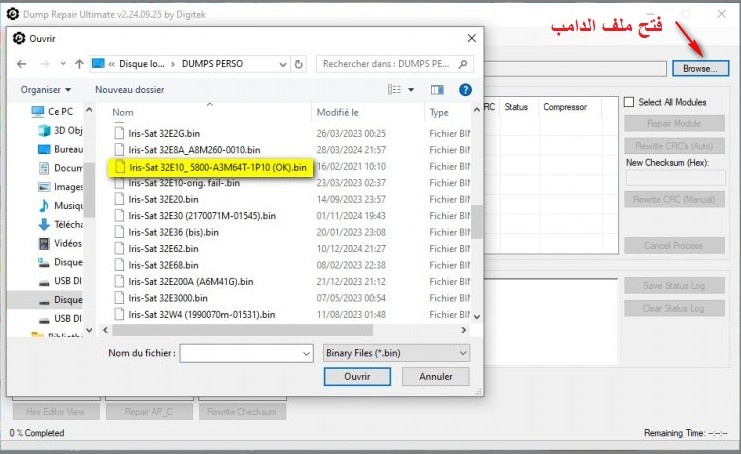Expand the address path dropdown chevron

pos(283,64)
